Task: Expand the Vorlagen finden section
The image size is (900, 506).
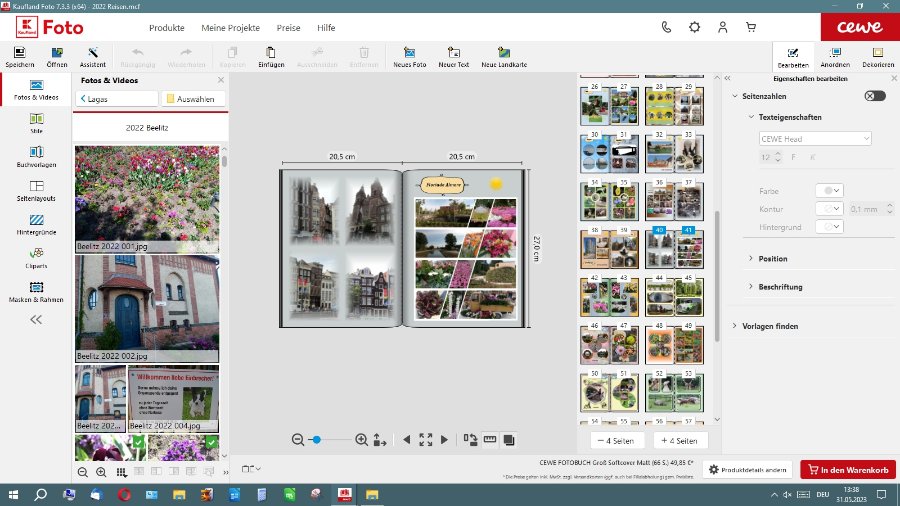Action: tap(770, 326)
